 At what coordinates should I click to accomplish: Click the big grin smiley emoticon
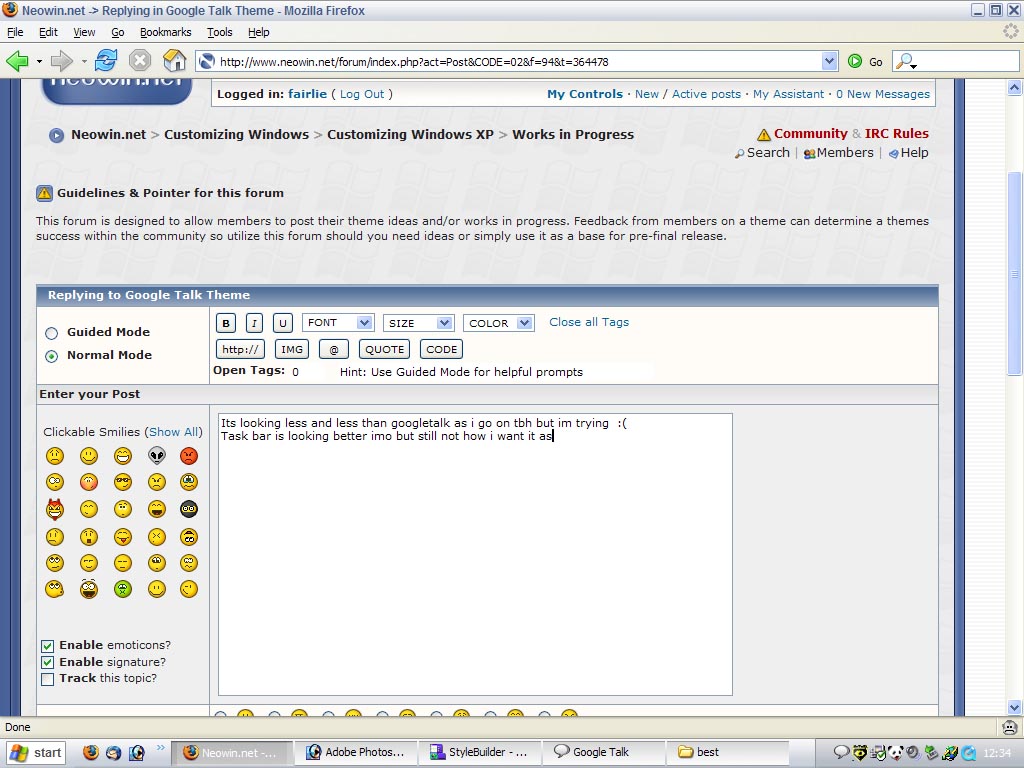122,455
